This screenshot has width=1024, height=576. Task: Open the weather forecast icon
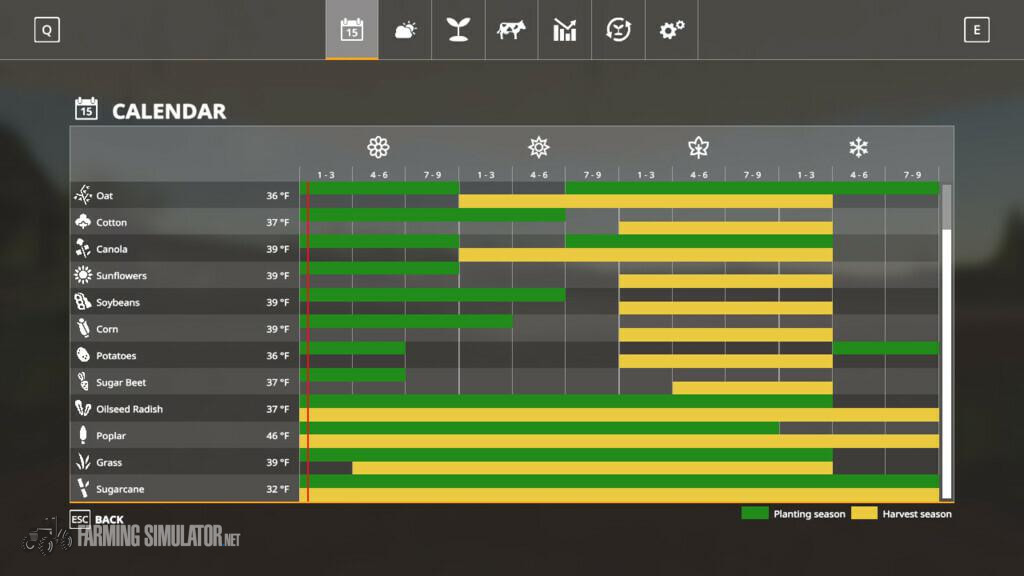click(405, 30)
